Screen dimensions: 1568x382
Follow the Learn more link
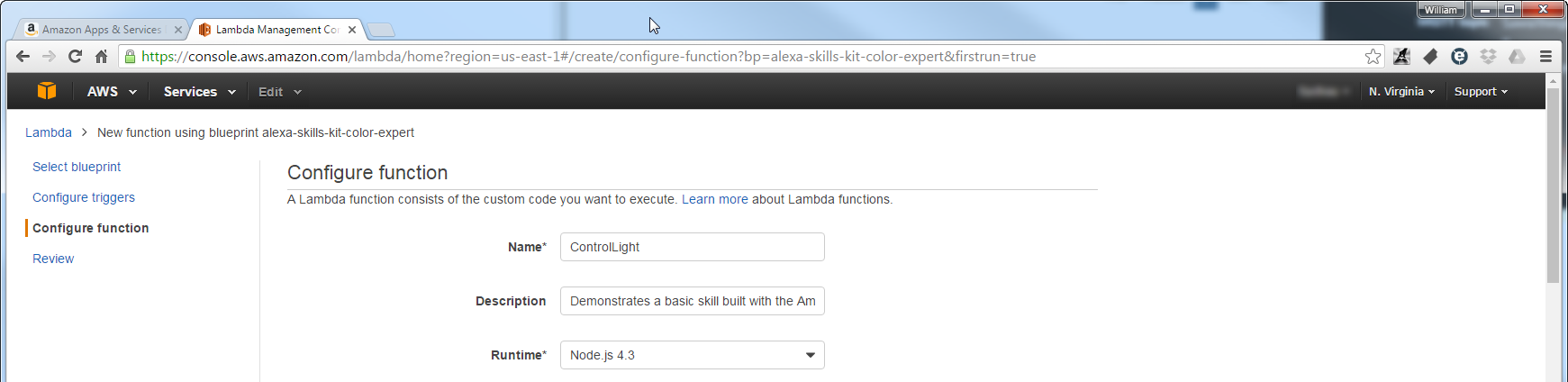click(714, 199)
